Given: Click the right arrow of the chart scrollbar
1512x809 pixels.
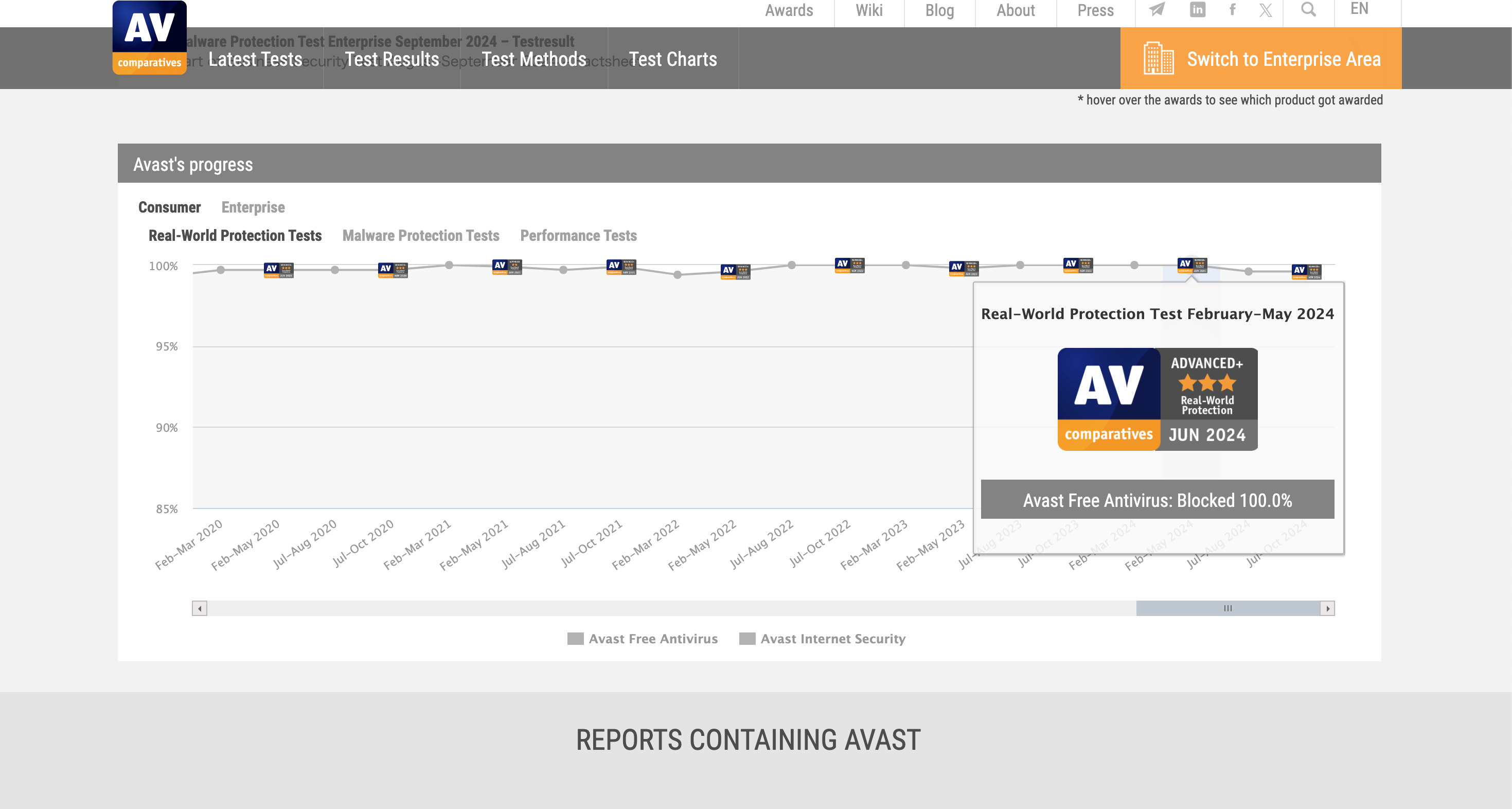Looking at the screenshot, I should (1328, 608).
